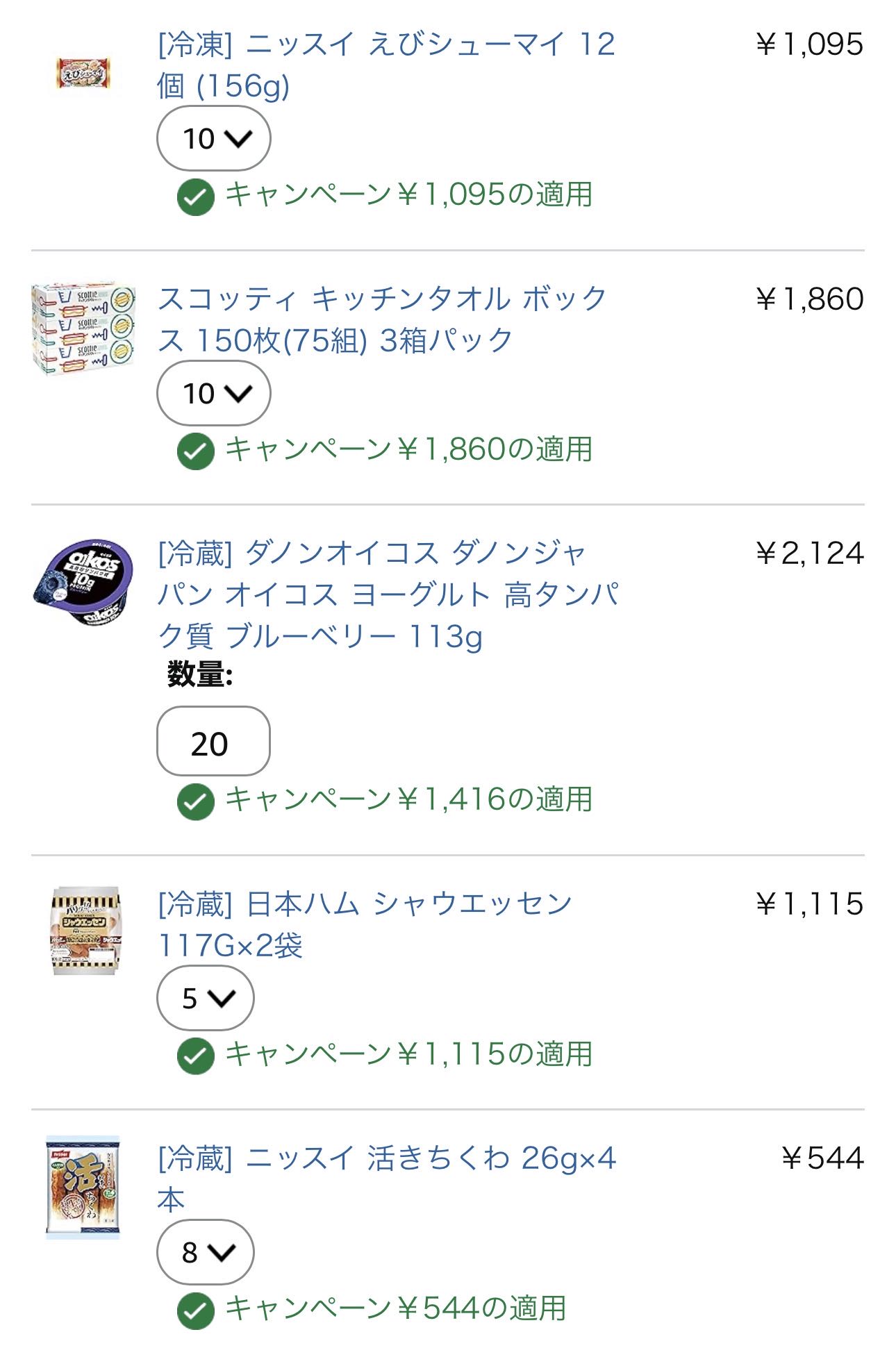Click the green checkmark for ¥1,095 campaign
Screen dimensions: 896x1357
pyautogui.click(x=196, y=197)
